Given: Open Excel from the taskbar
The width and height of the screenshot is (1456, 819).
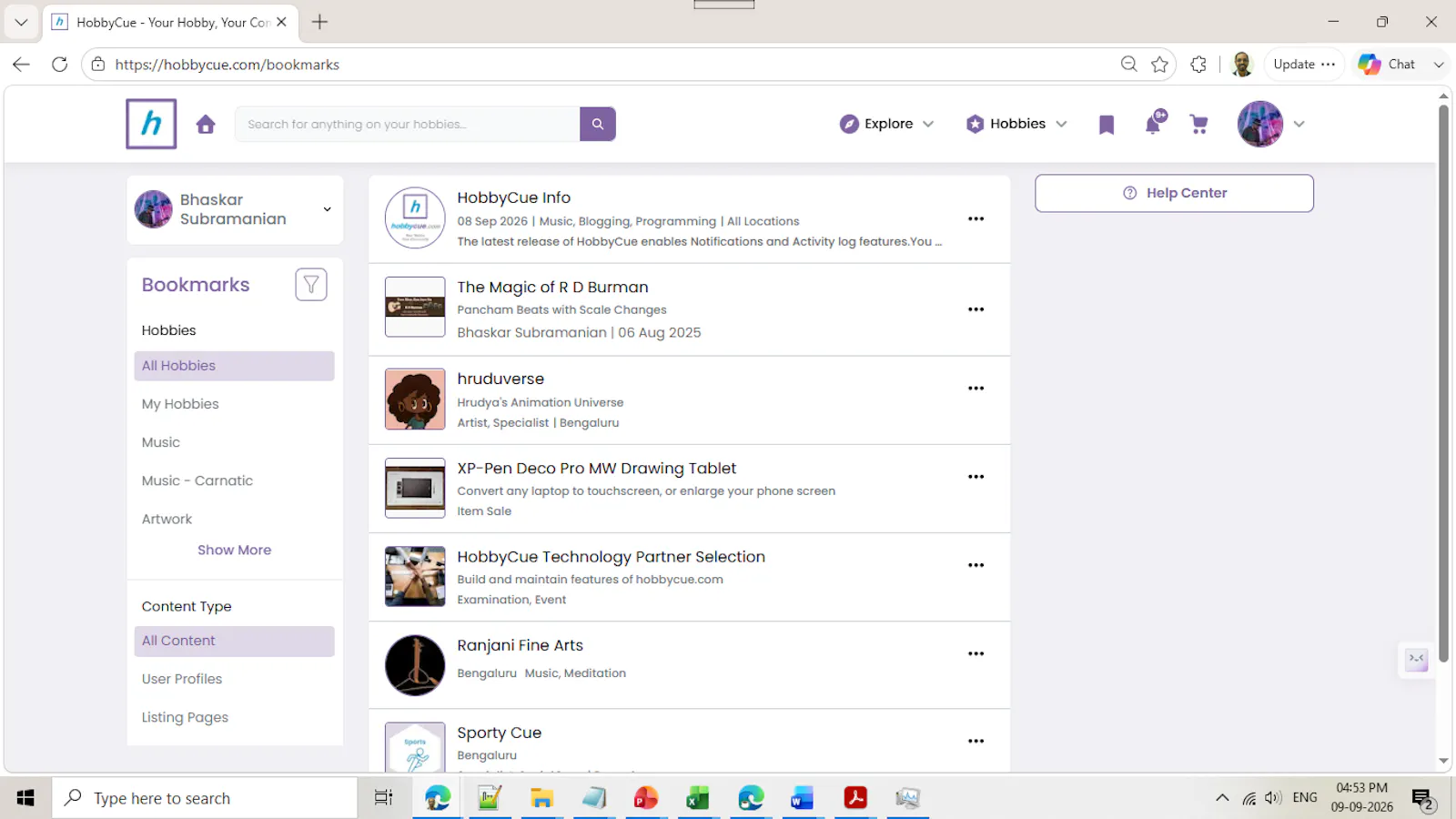Looking at the screenshot, I should click(697, 798).
